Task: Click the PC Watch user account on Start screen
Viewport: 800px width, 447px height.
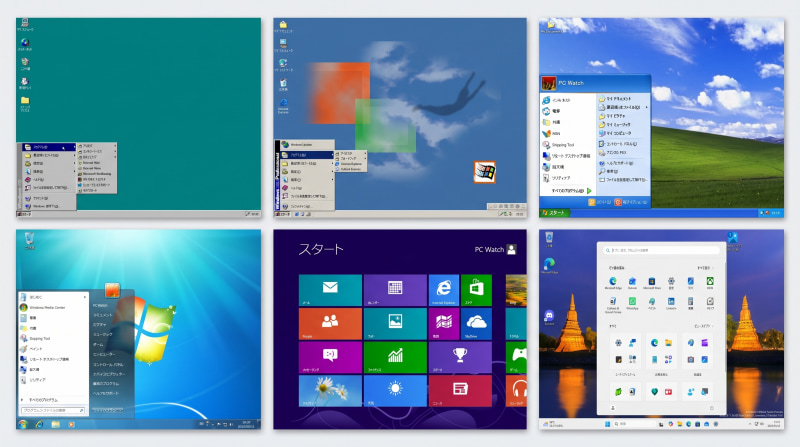Action: coord(495,250)
